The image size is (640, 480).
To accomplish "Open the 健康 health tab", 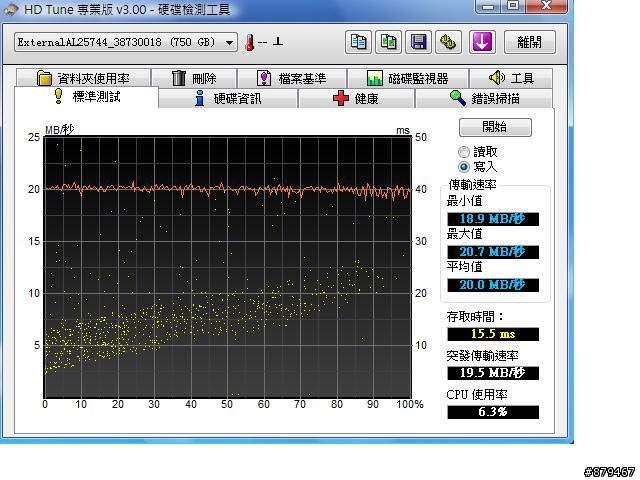I will (x=355, y=98).
